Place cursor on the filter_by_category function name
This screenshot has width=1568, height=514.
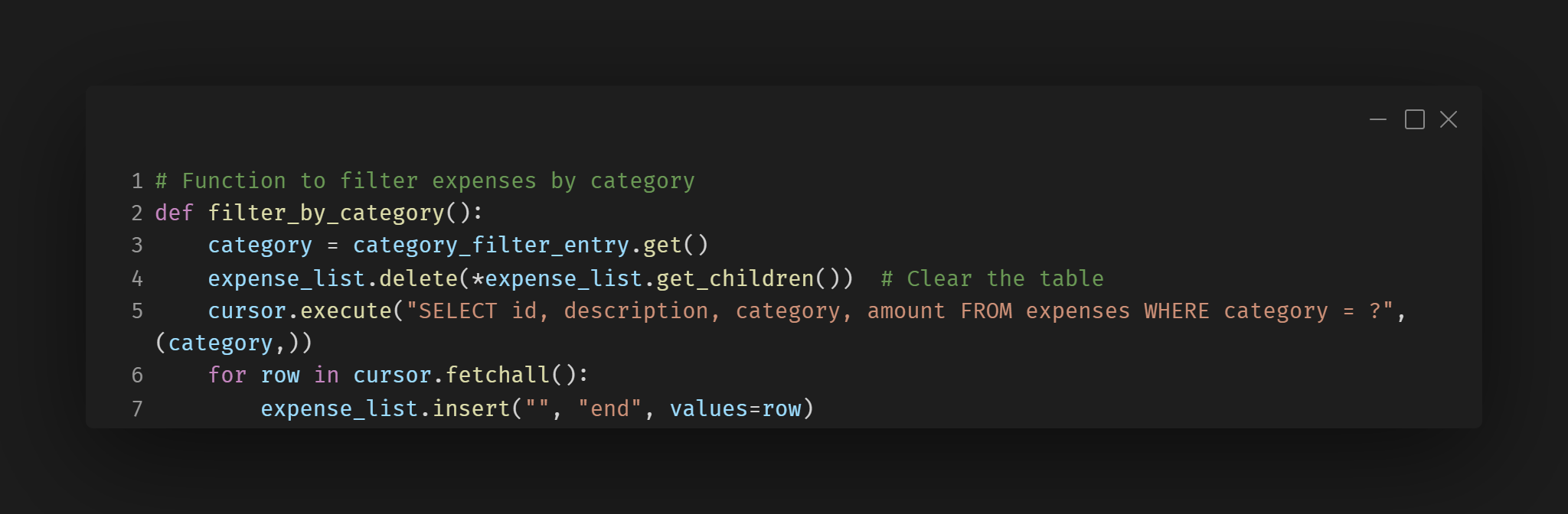[x=326, y=213]
